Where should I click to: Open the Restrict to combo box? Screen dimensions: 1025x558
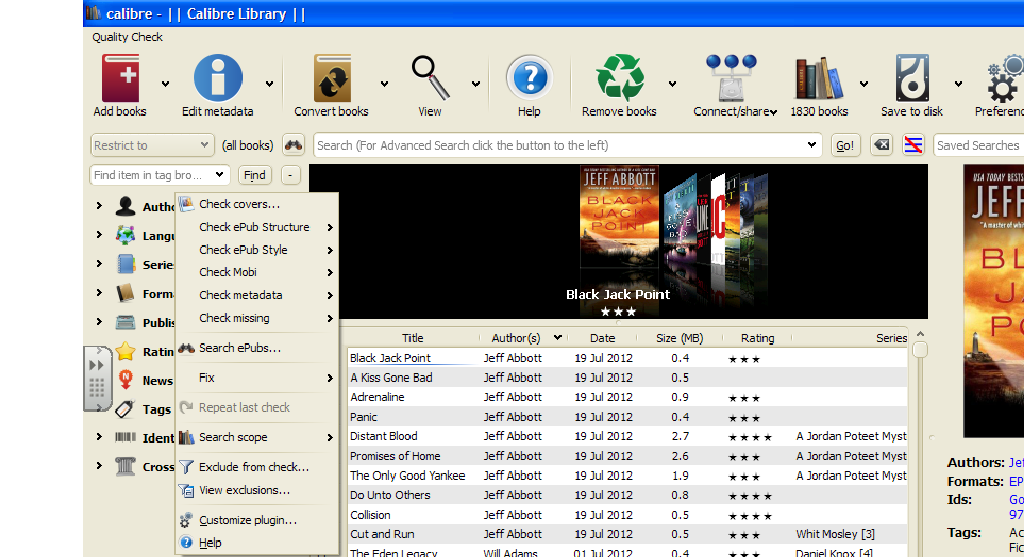click(x=152, y=145)
